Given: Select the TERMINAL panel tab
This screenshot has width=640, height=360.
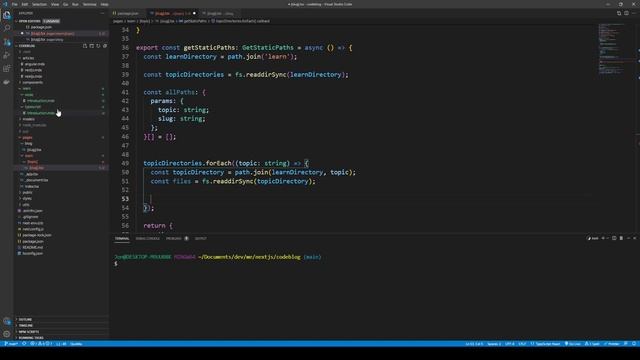Looking at the screenshot, I should coord(122,238).
